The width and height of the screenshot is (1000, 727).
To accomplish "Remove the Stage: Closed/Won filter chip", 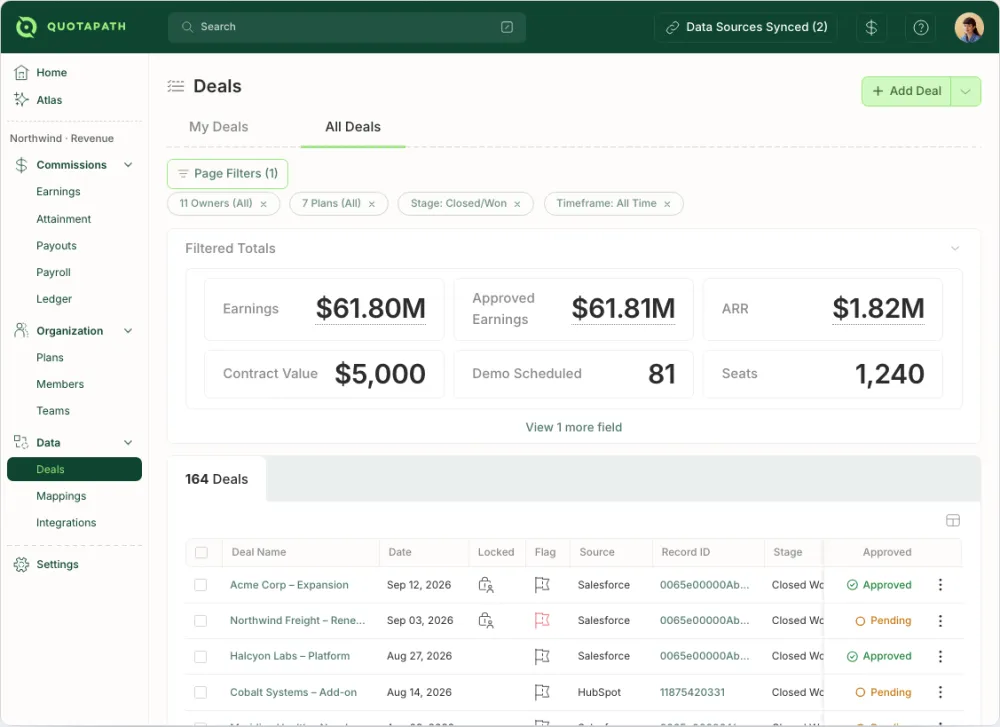I will [x=517, y=204].
